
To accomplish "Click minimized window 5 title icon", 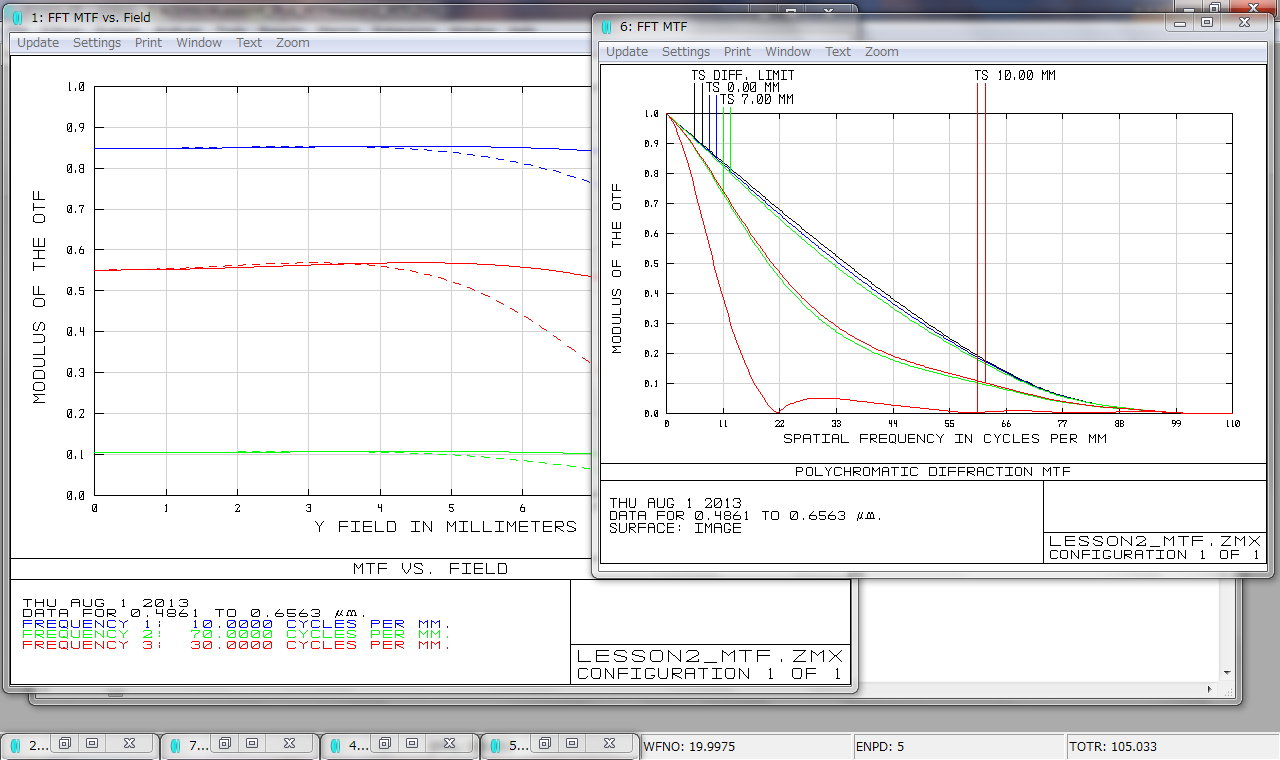I will click(495, 745).
